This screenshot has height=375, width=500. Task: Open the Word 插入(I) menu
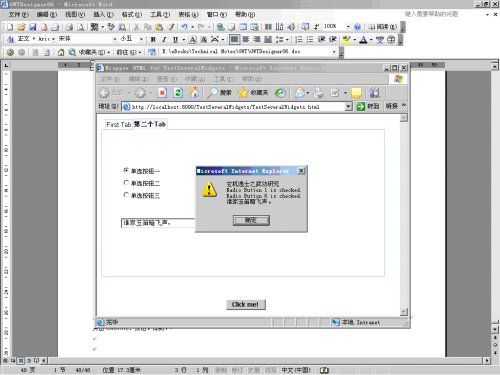[x=103, y=15]
